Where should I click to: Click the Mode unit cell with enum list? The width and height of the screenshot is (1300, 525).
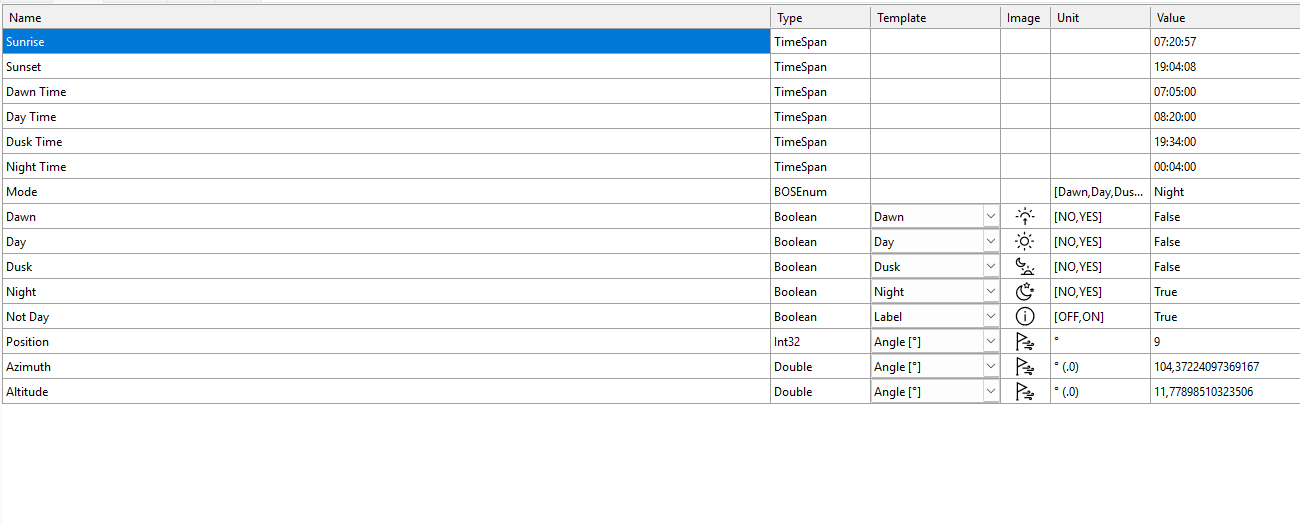[1100, 191]
